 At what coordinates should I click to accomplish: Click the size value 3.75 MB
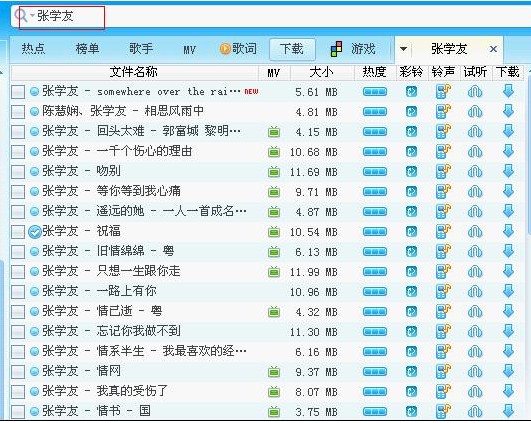pyautogui.click(x=316, y=412)
